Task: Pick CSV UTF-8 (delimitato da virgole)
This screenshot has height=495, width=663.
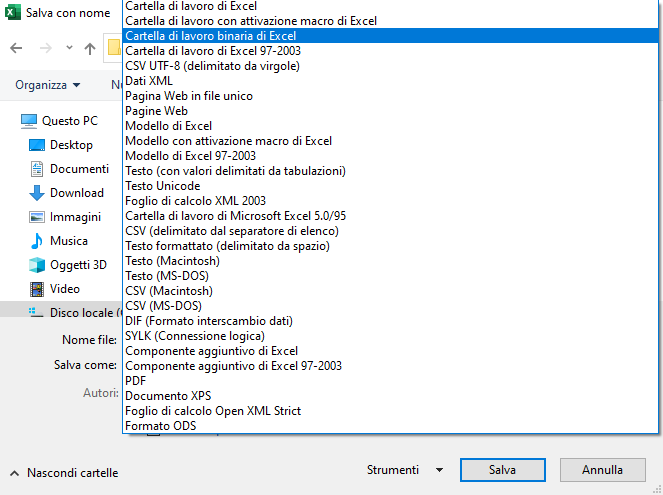Action: (x=390, y=66)
